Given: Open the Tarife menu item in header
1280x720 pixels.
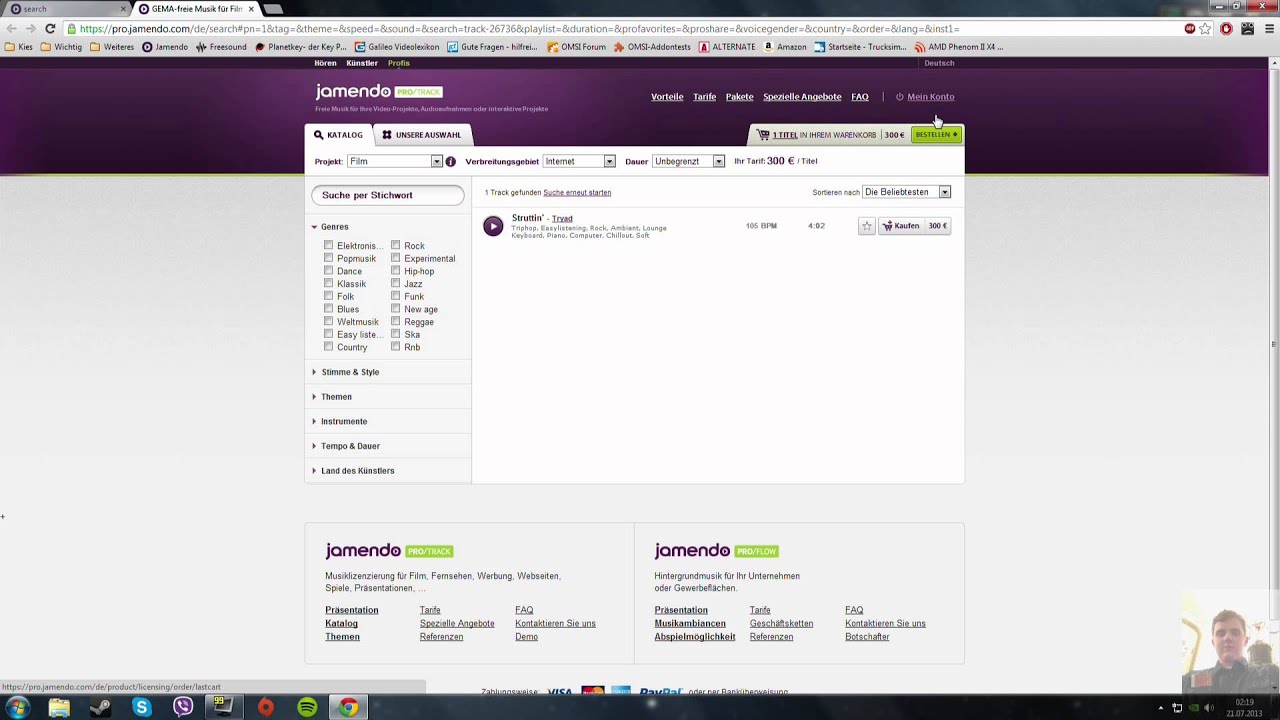Looking at the screenshot, I should click(705, 97).
